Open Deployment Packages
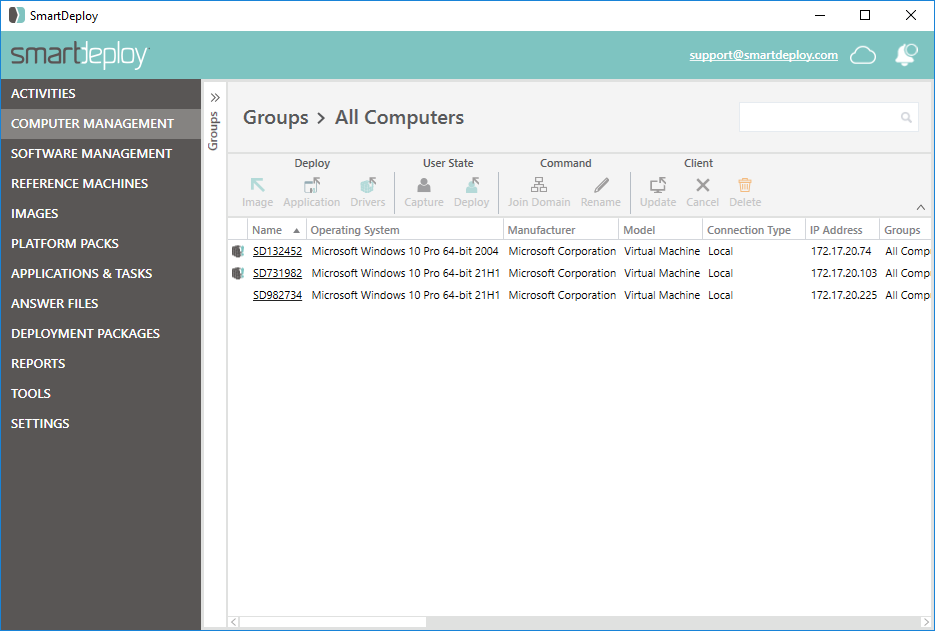The width and height of the screenshot is (935, 631). 101,333
